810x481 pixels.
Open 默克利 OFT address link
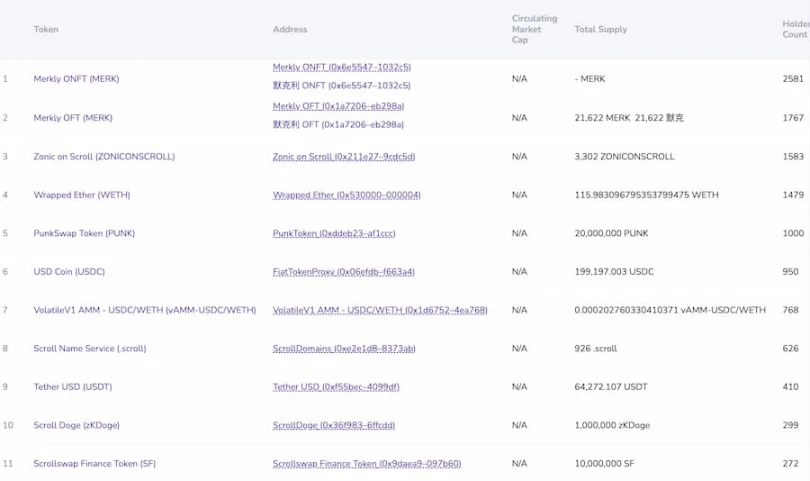pyautogui.click(x=338, y=125)
